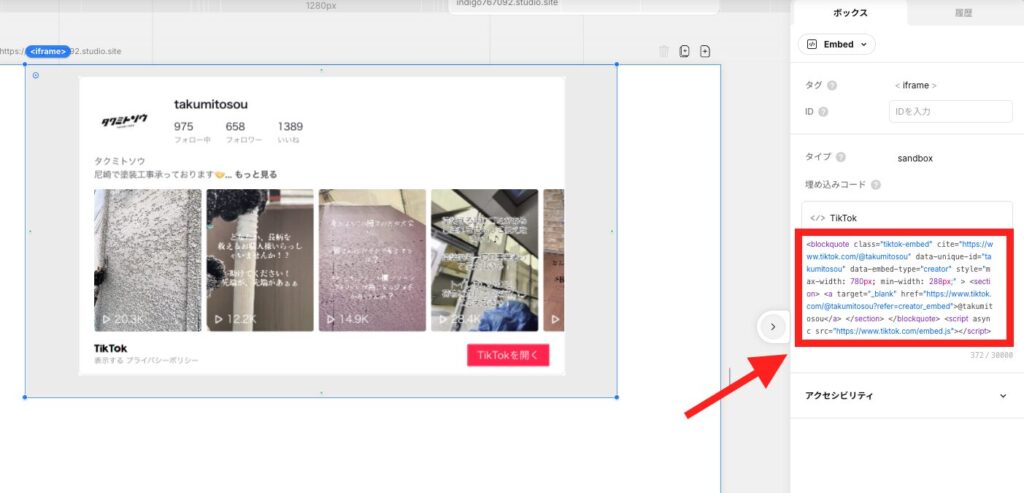Open the Embed box type dropdown

click(x=837, y=44)
